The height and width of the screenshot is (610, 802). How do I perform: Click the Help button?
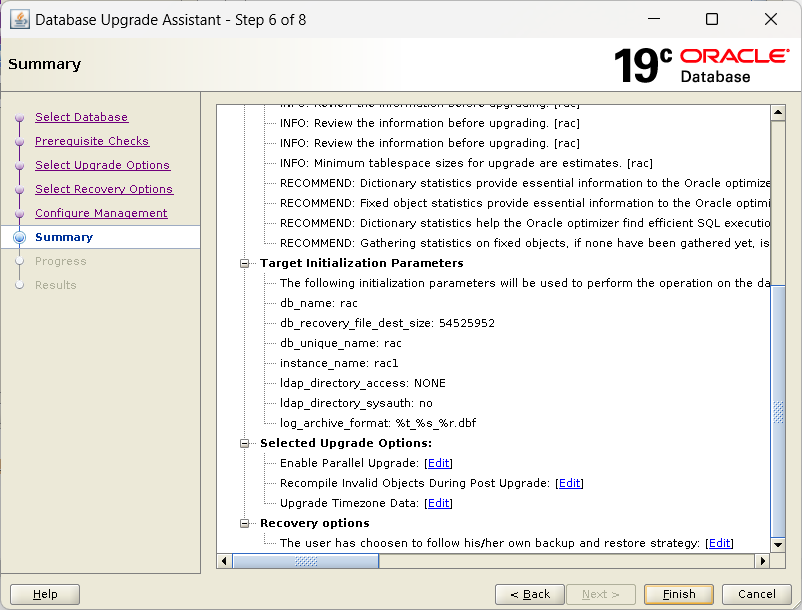[45, 594]
